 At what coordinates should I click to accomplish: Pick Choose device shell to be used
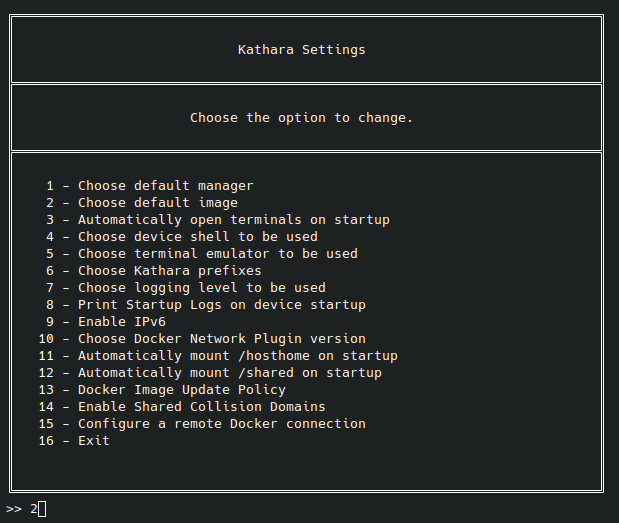tap(197, 236)
